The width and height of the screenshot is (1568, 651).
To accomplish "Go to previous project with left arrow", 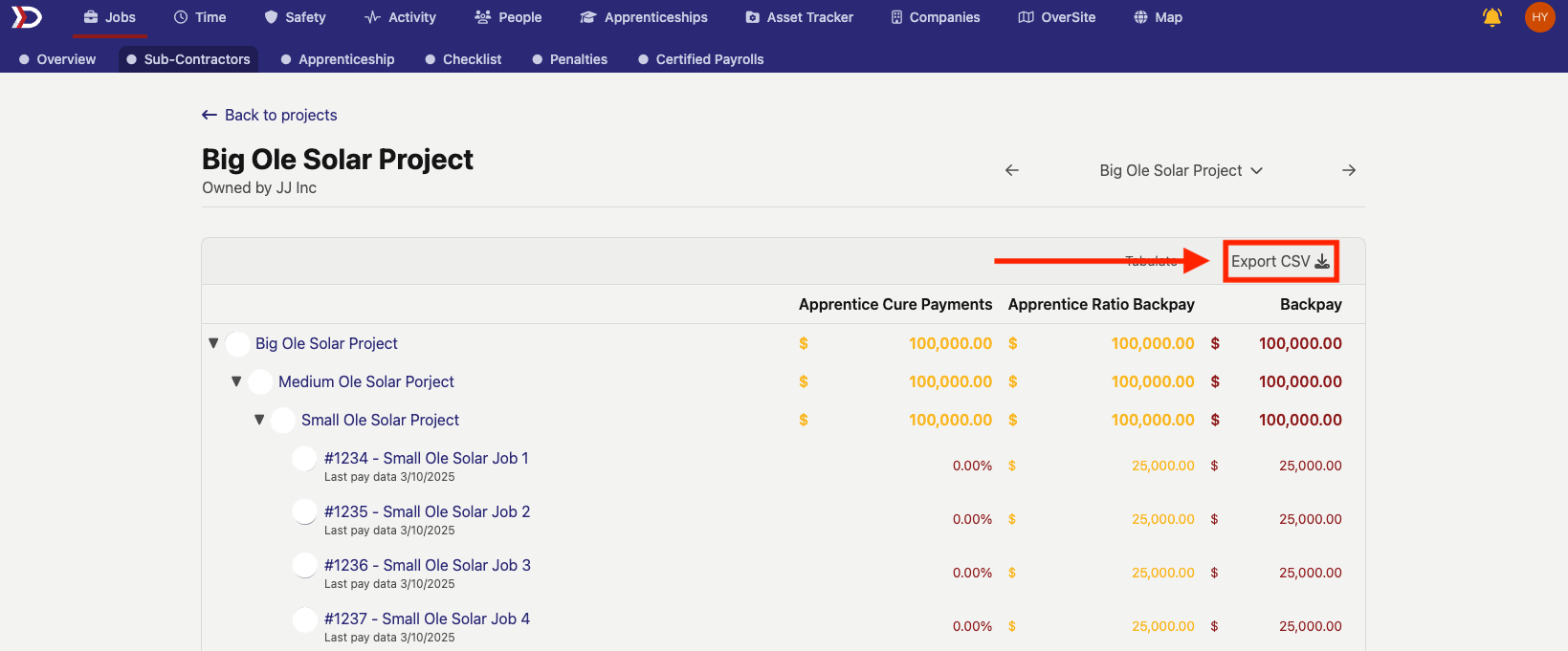I will 1012,170.
